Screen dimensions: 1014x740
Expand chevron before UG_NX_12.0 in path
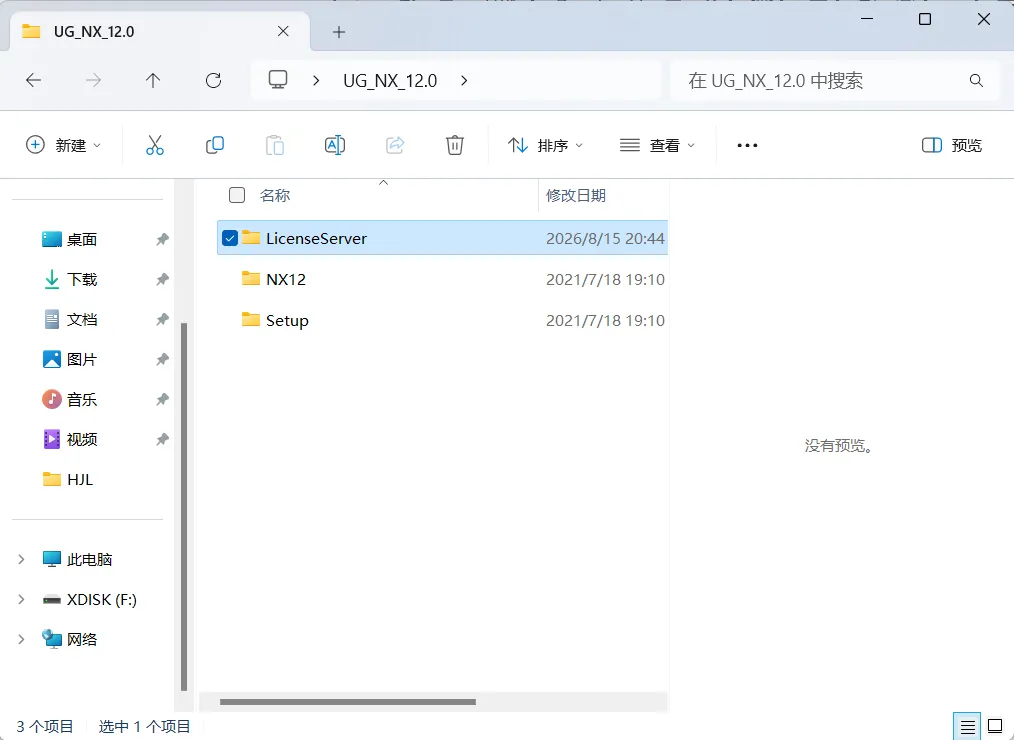pos(316,81)
